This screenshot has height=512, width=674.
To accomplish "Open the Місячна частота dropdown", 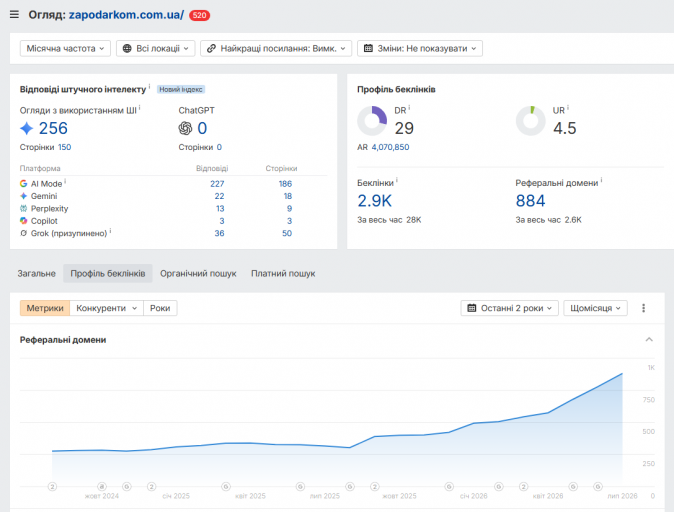I will click(x=65, y=48).
